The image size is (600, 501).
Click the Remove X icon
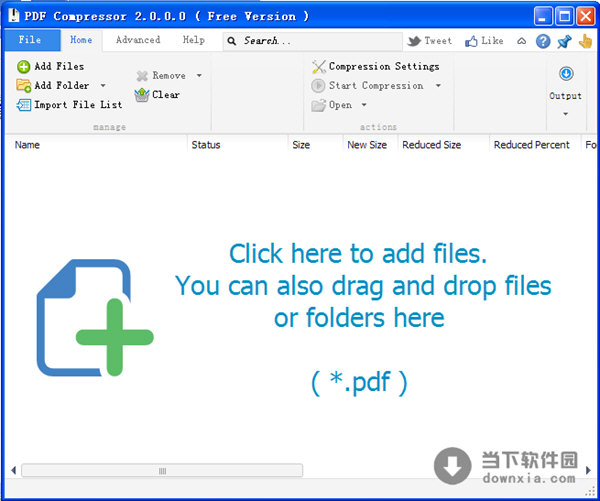tap(142, 76)
